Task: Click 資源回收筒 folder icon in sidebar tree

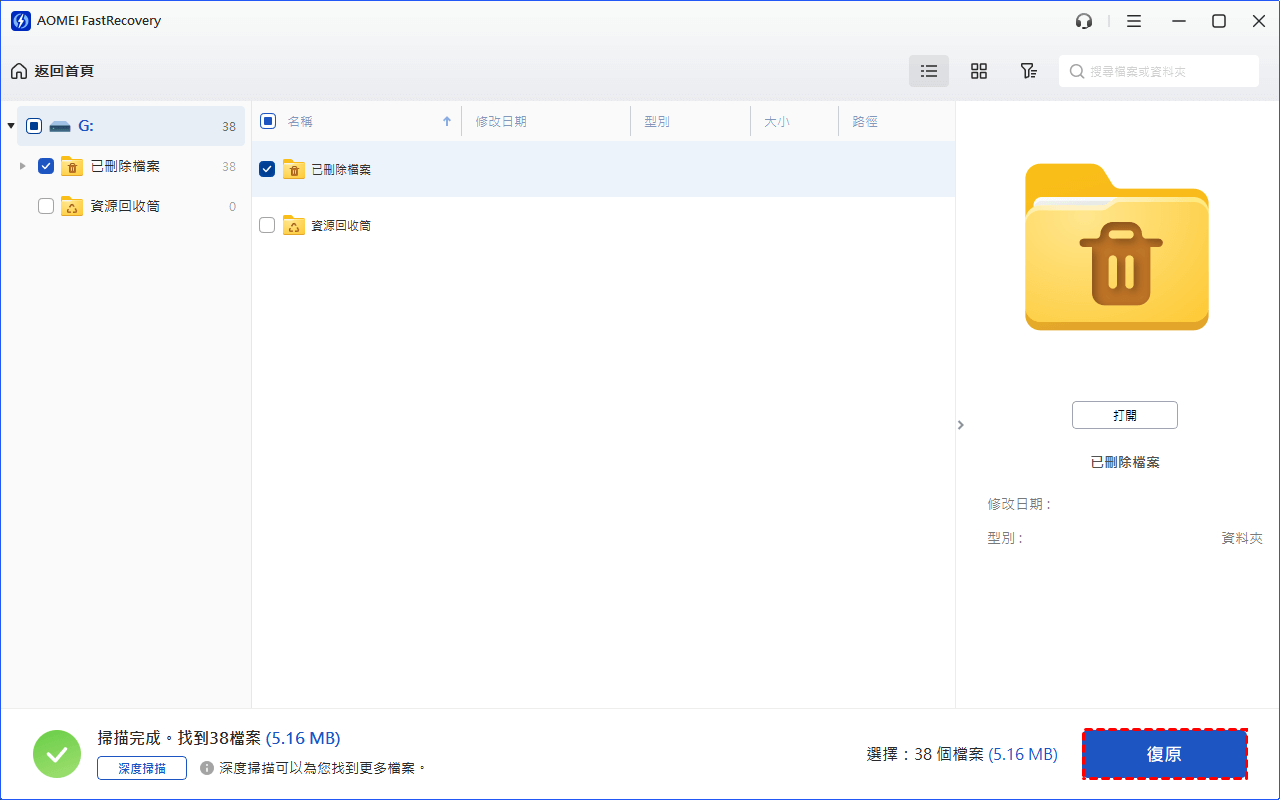Action: coord(72,206)
